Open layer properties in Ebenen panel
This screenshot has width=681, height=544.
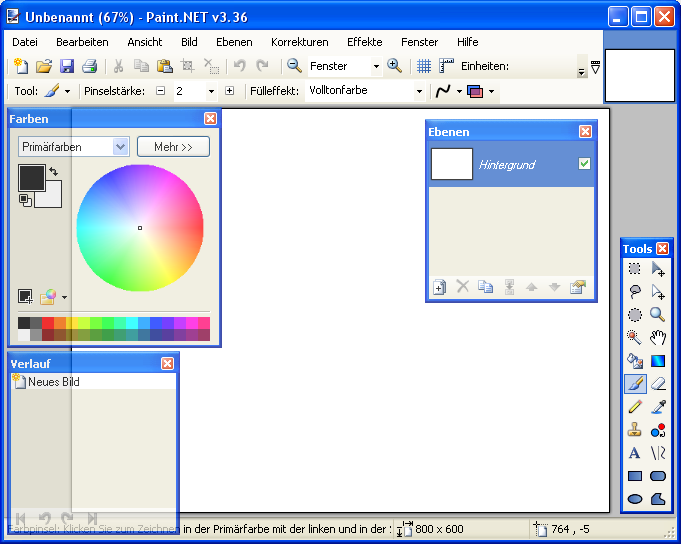(578, 287)
